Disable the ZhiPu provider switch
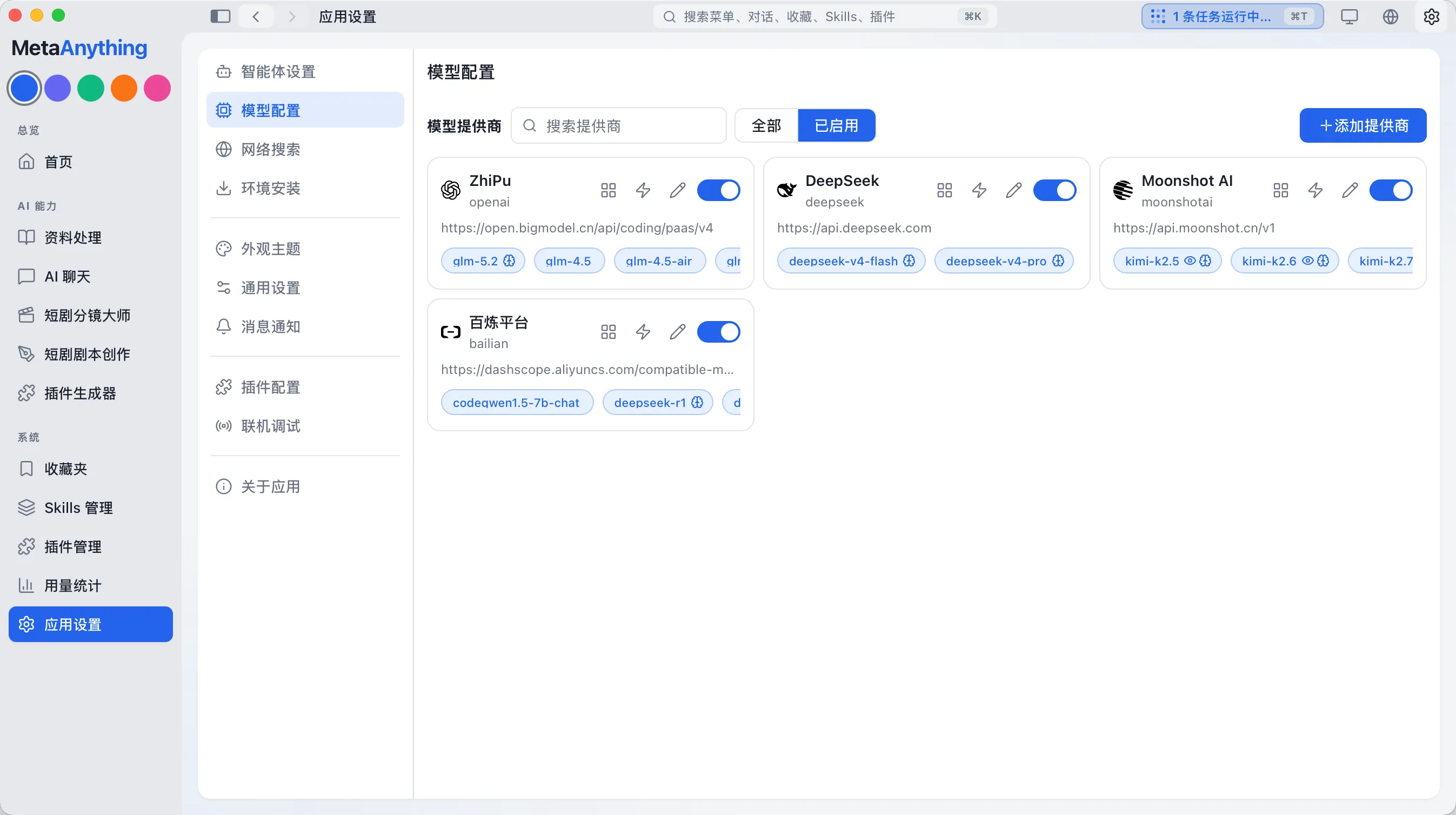 [x=718, y=190]
